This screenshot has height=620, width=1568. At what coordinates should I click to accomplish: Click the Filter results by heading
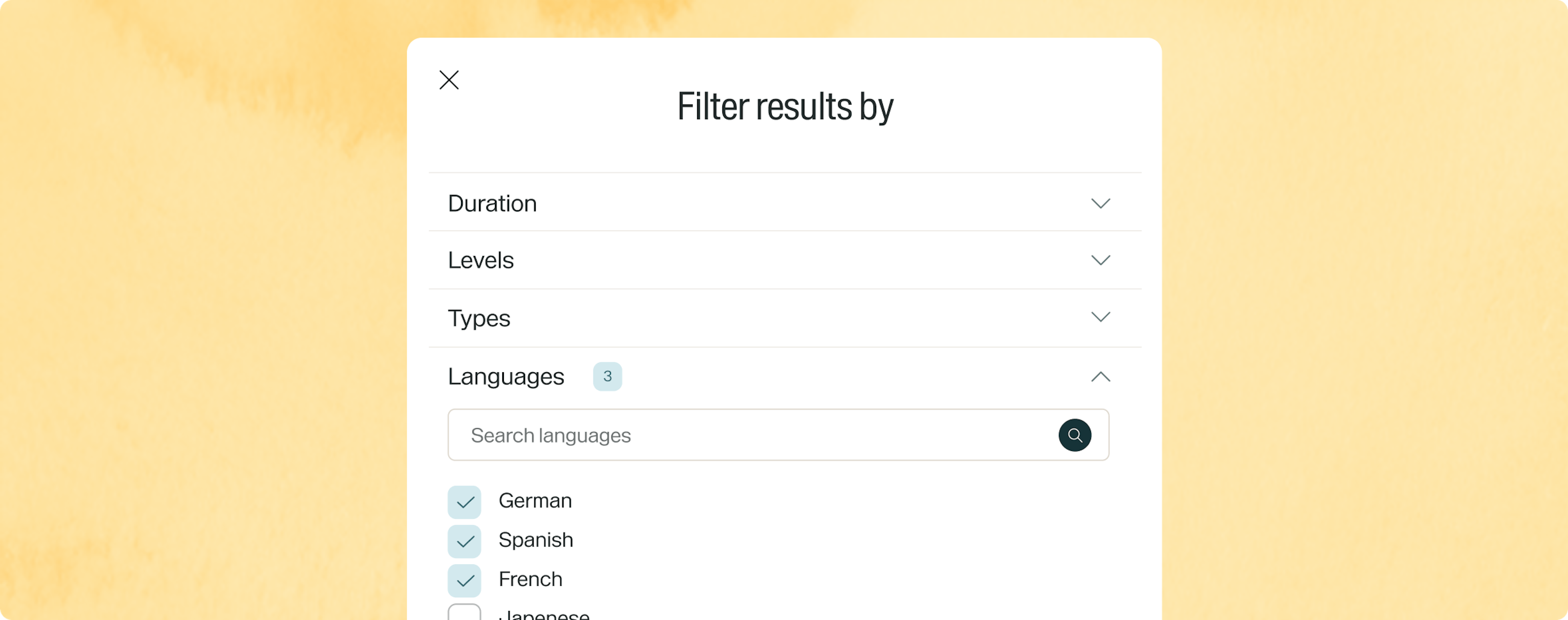coord(784,107)
